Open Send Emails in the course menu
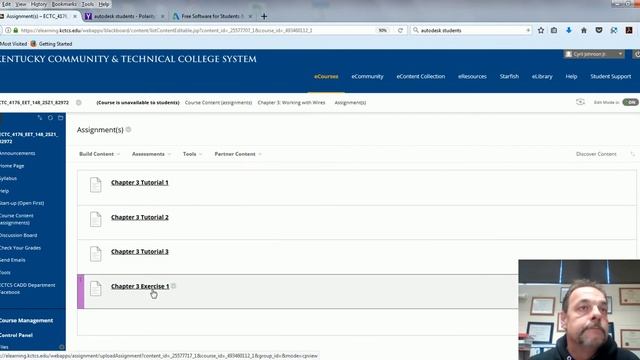 click(13, 260)
